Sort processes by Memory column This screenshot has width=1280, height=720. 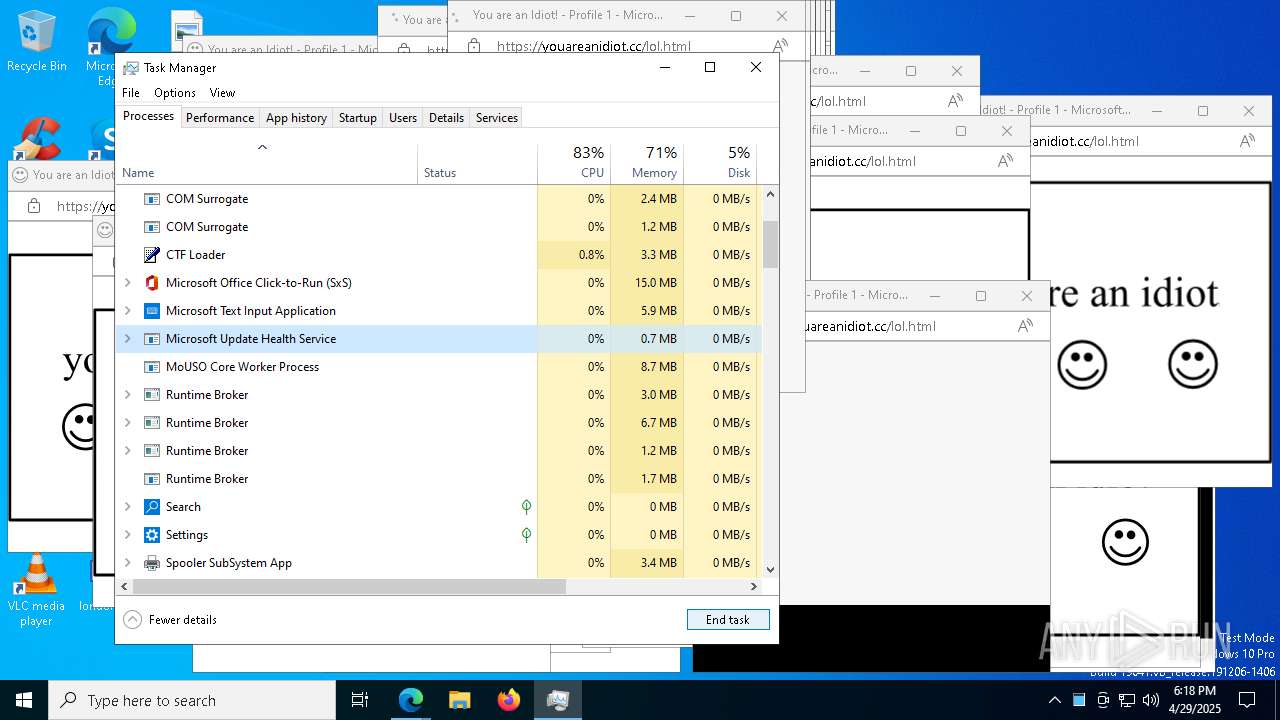click(x=647, y=164)
